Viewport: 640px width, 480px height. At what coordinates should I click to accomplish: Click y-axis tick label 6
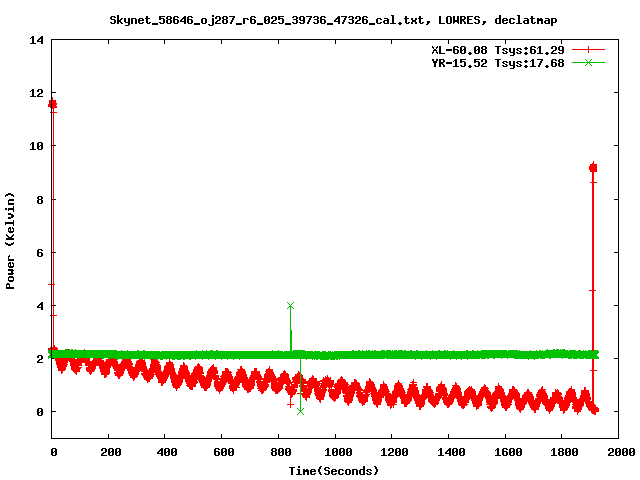pyautogui.click(x=40, y=253)
